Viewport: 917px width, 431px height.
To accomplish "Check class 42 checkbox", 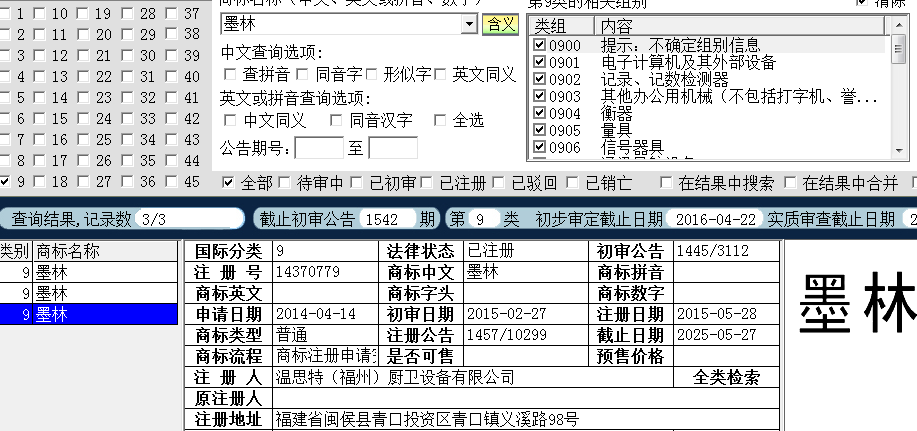I will [171, 119].
